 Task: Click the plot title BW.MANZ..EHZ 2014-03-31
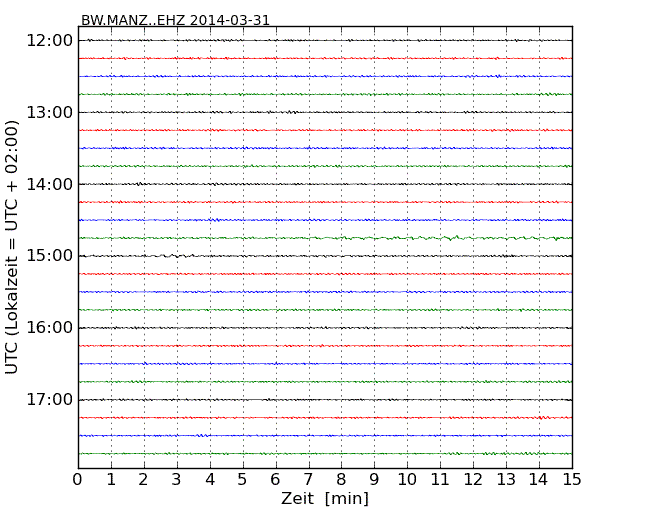(x=175, y=20)
